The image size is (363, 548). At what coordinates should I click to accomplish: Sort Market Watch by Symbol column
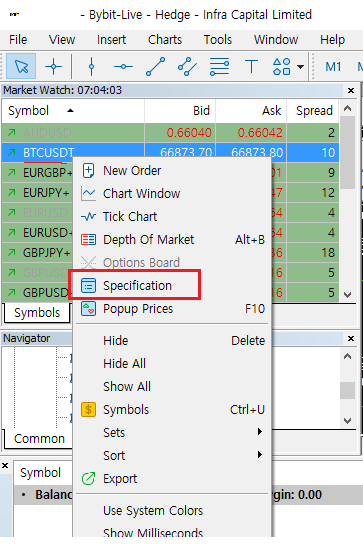pyautogui.click(x=73, y=111)
